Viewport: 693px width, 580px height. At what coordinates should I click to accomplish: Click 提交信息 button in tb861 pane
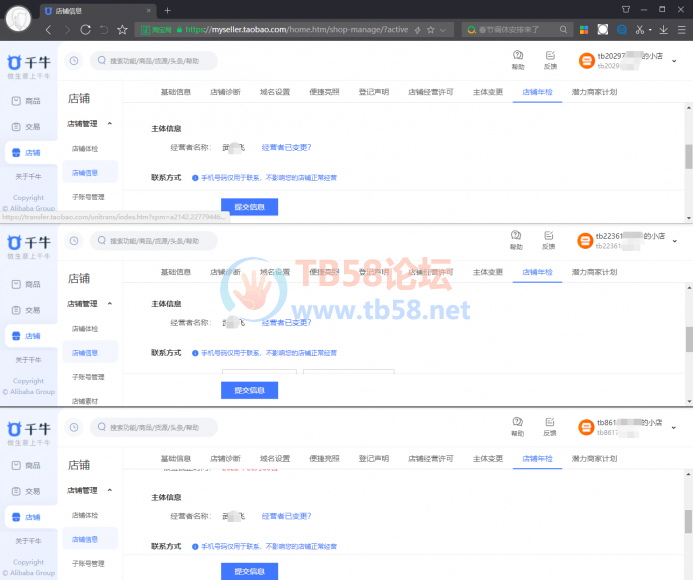[x=249, y=571]
